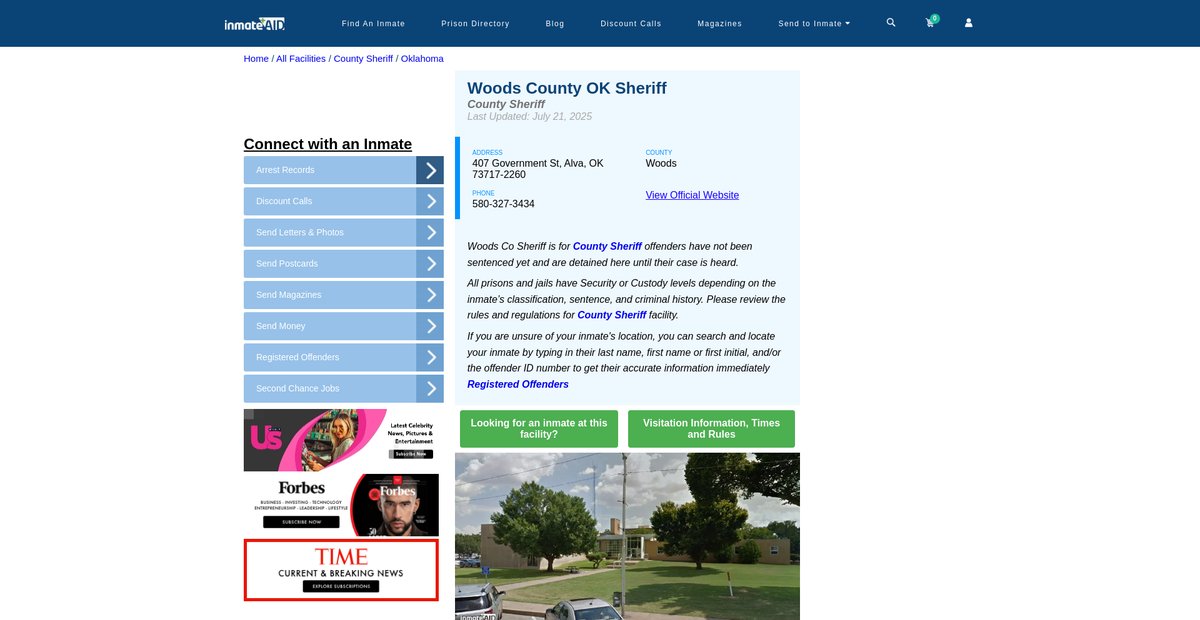Click County Sheriff link in first paragraph
Viewport: 1200px width, 620px height.
pyautogui.click(x=607, y=246)
